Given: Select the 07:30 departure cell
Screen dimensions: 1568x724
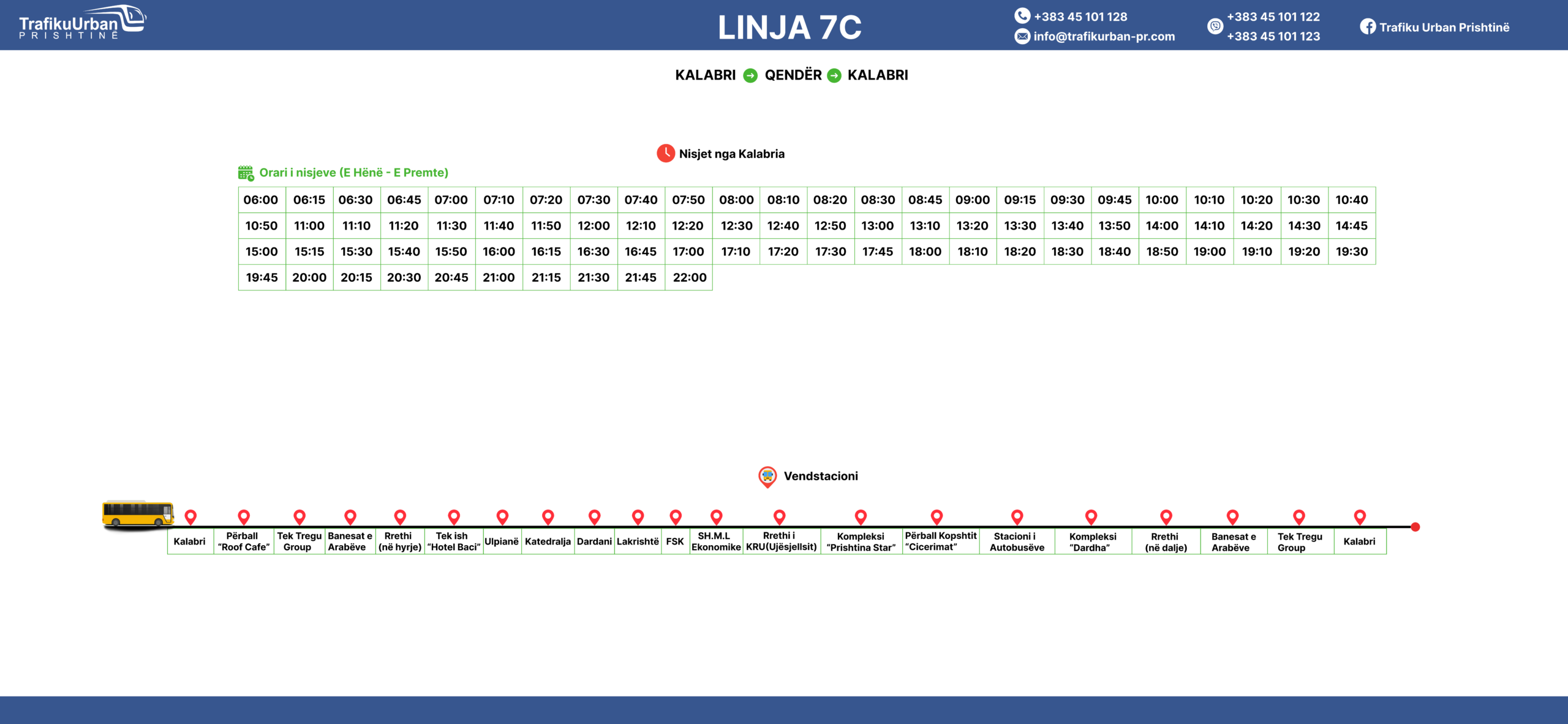Looking at the screenshot, I should [x=594, y=200].
